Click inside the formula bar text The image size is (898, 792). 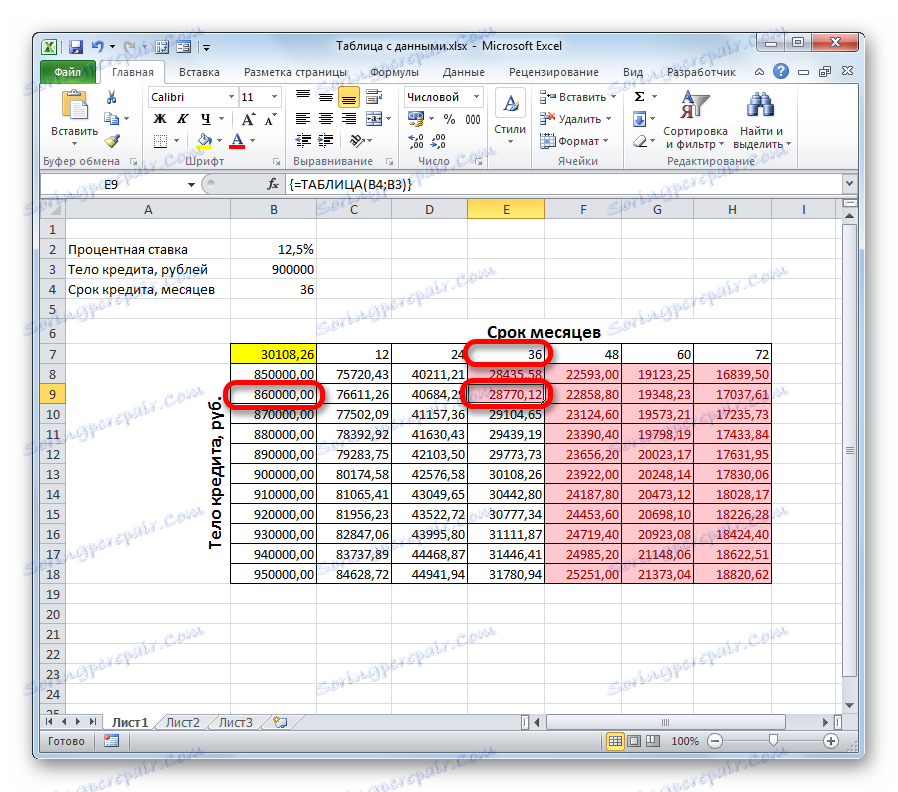click(x=350, y=184)
